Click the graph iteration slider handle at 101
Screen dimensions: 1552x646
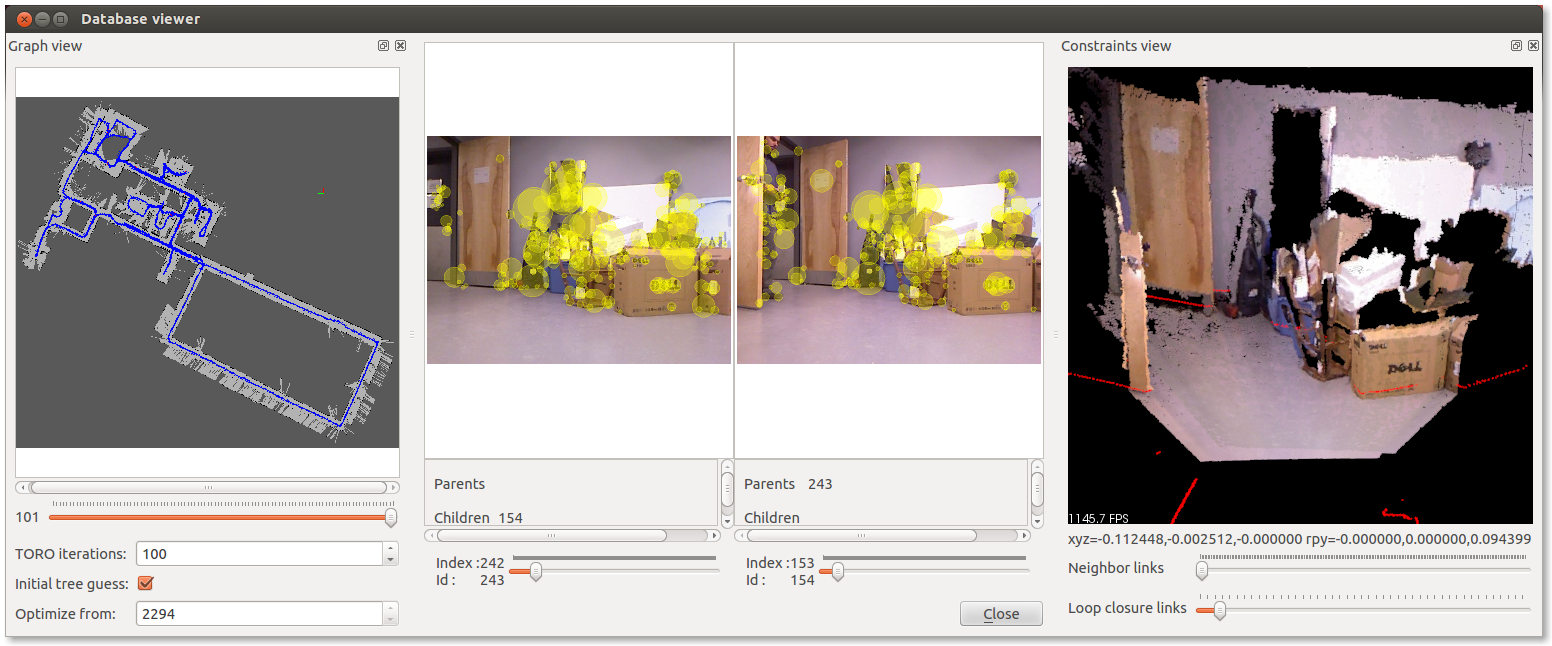point(391,517)
